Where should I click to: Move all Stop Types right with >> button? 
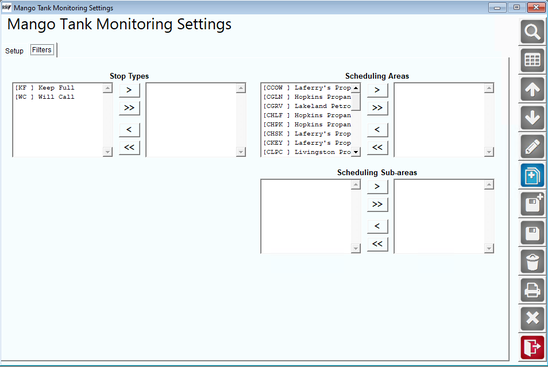click(129, 108)
